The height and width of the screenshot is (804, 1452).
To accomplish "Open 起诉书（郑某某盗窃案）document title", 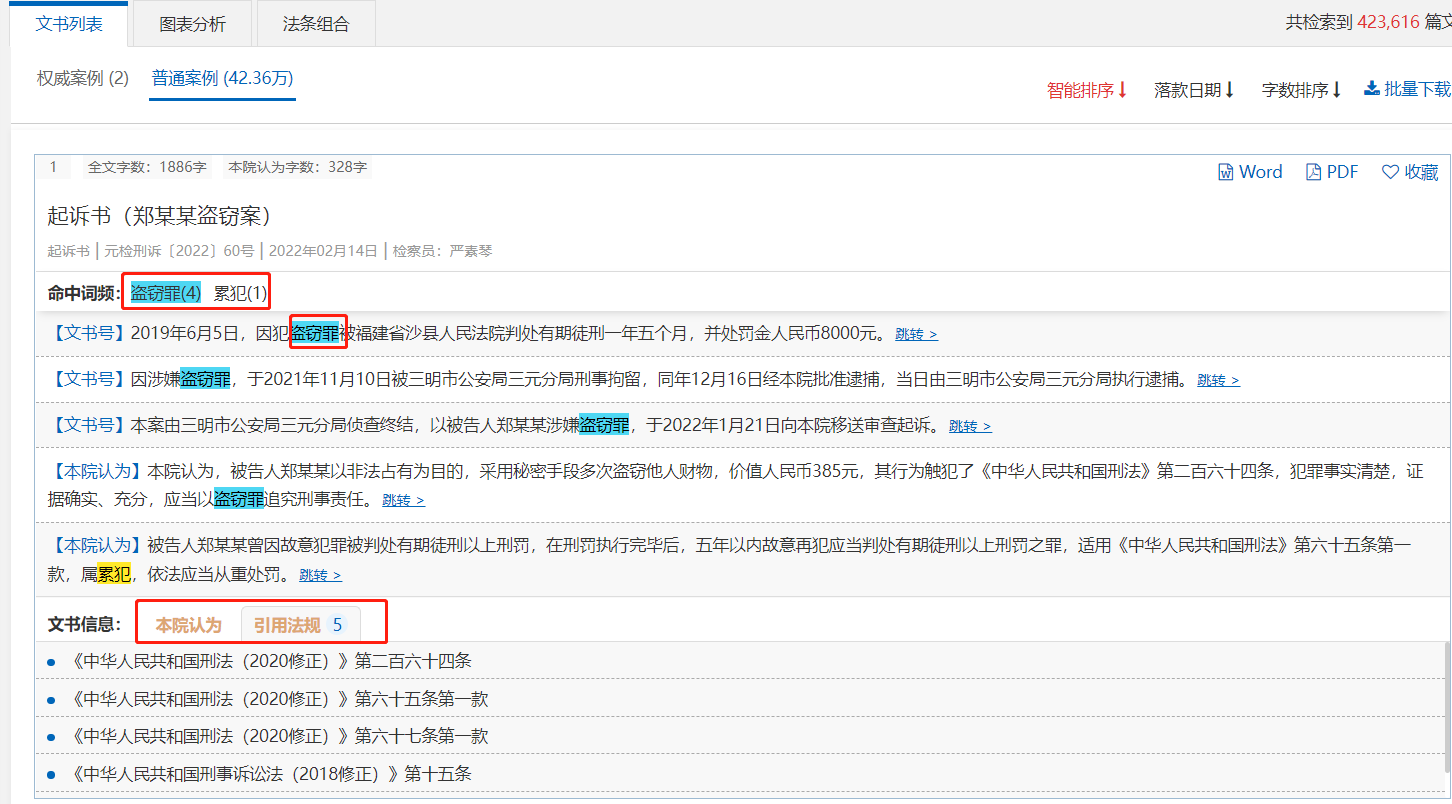I will point(160,216).
